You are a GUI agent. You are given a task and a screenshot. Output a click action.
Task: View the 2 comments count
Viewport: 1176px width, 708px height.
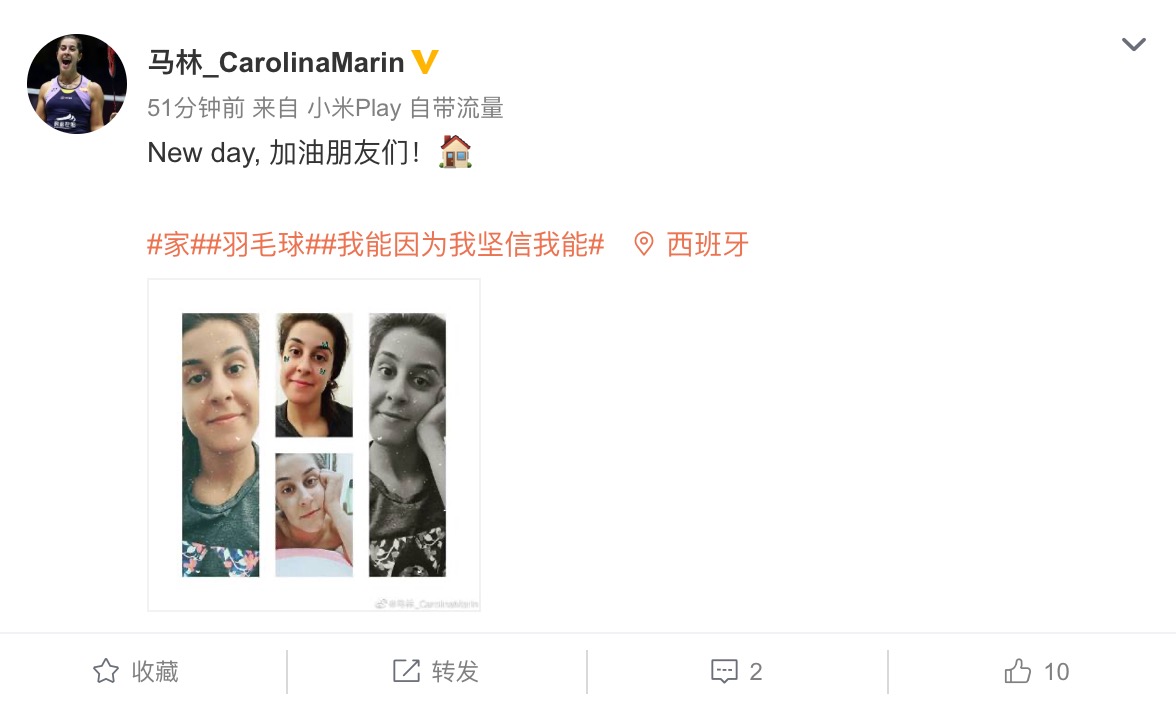[x=756, y=671]
